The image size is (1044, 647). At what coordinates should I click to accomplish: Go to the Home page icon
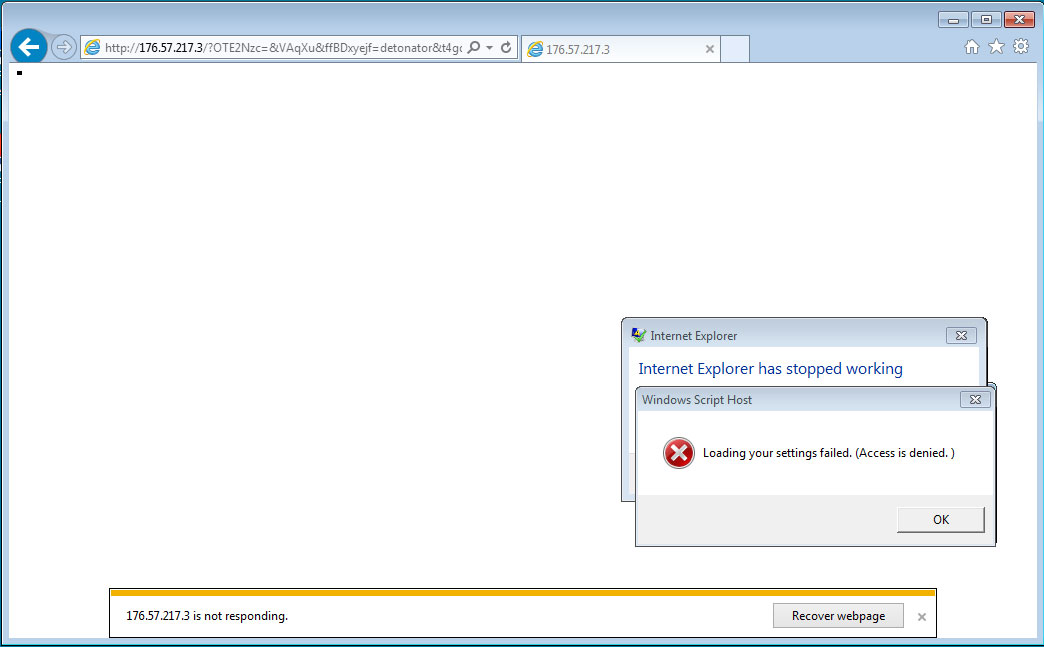[972, 47]
